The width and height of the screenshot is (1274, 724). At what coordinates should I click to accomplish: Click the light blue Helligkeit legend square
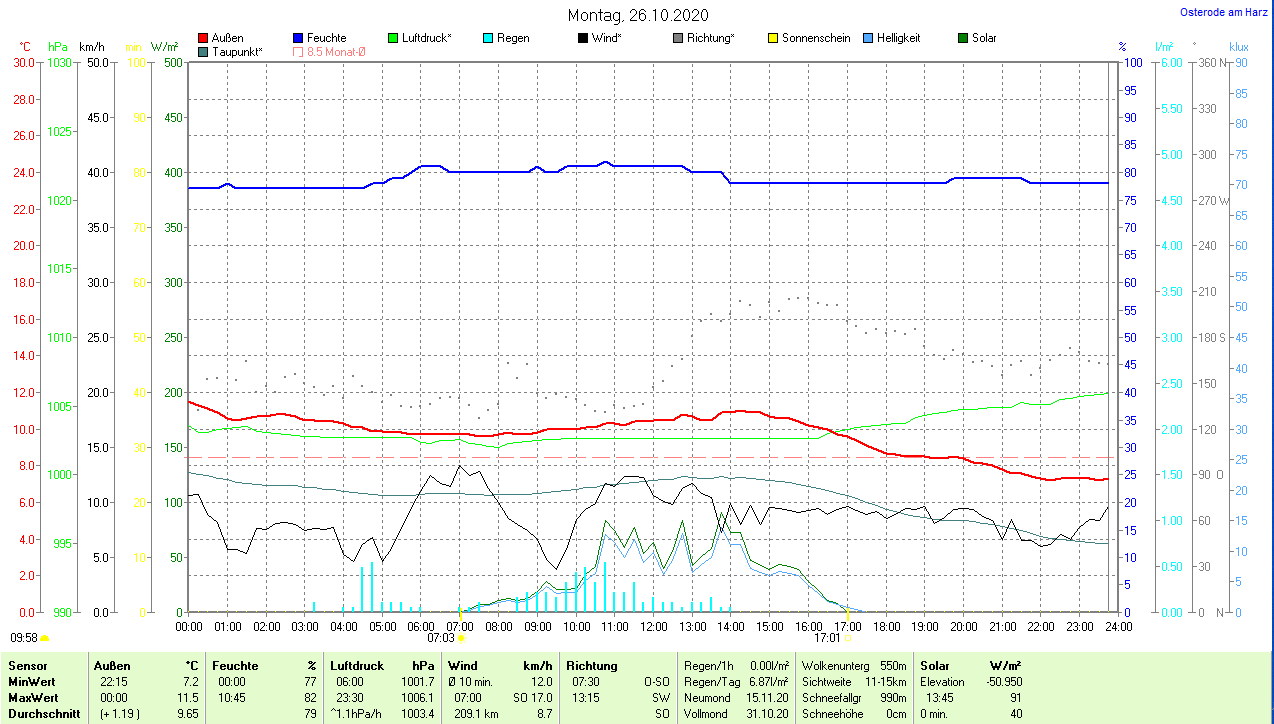[x=868, y=38]
